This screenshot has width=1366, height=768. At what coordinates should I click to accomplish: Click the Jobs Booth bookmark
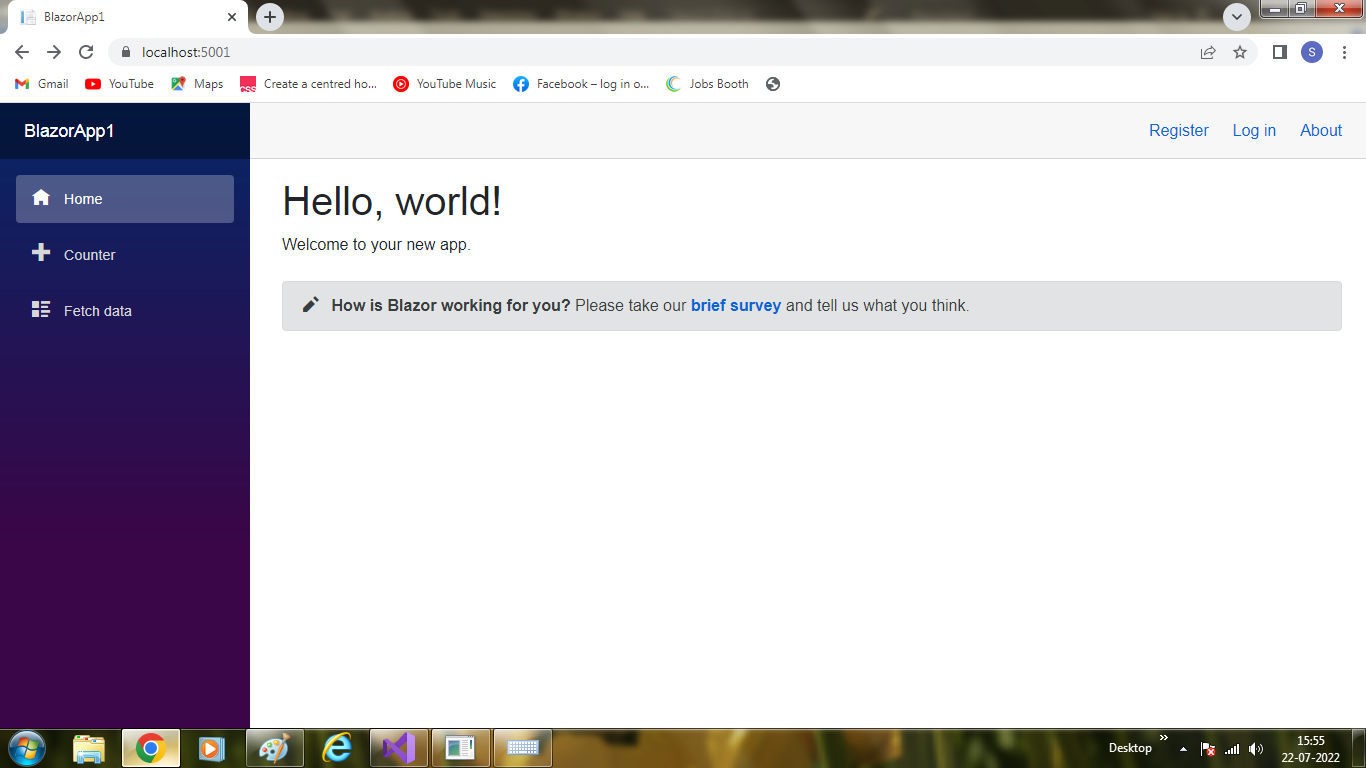point(707,84)
